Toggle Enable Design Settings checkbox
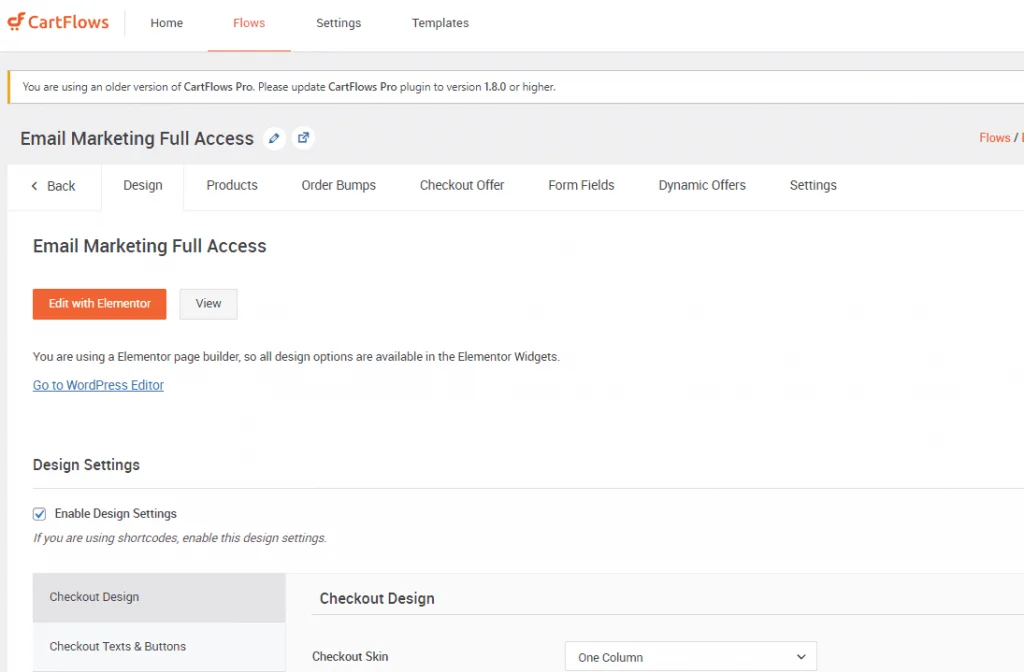Screen dimensions: 1024x672 40,514
